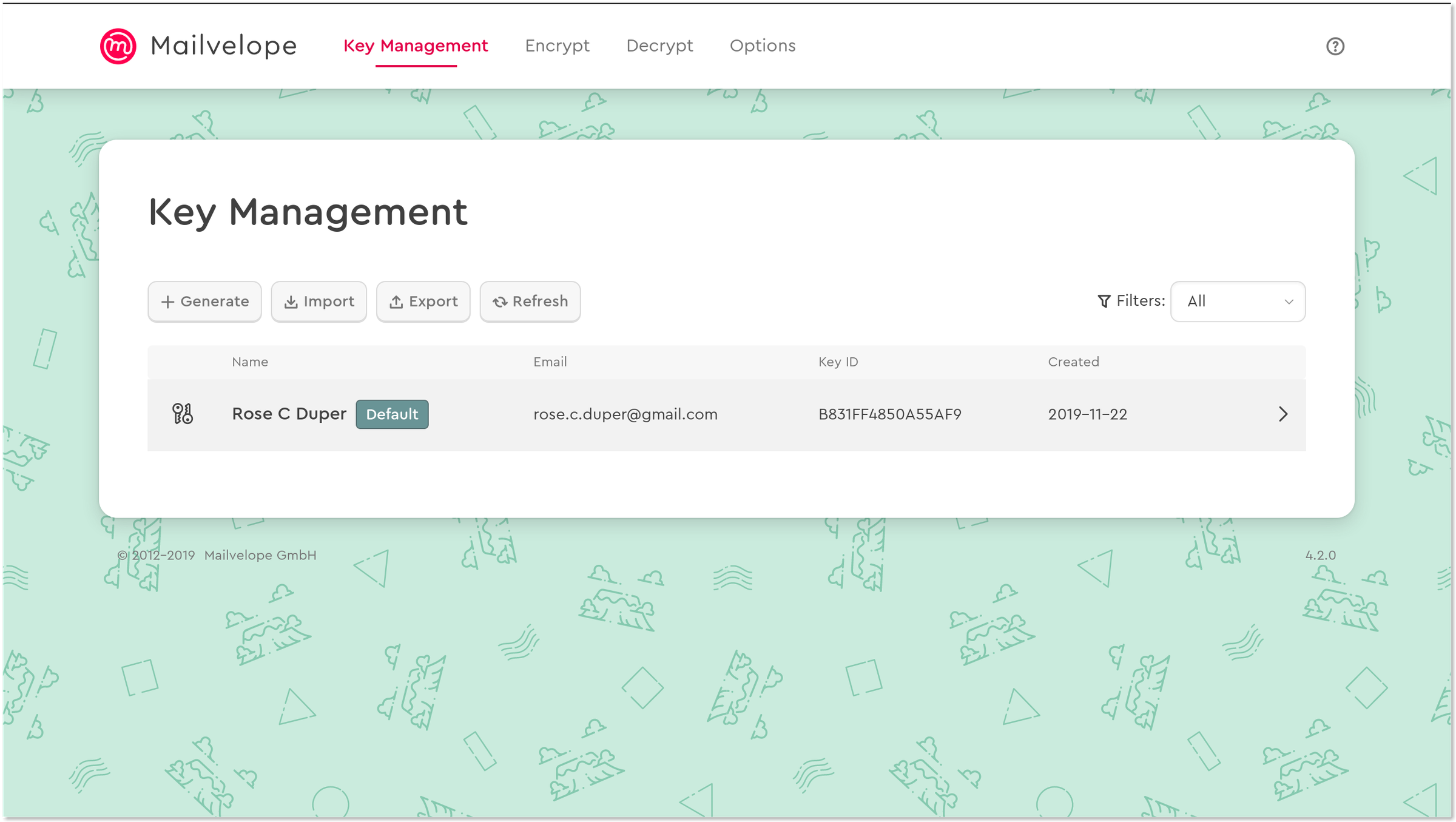The image size is (1456, 822).
Task: Click the download icon on the Import button
Action: point(291,302)
